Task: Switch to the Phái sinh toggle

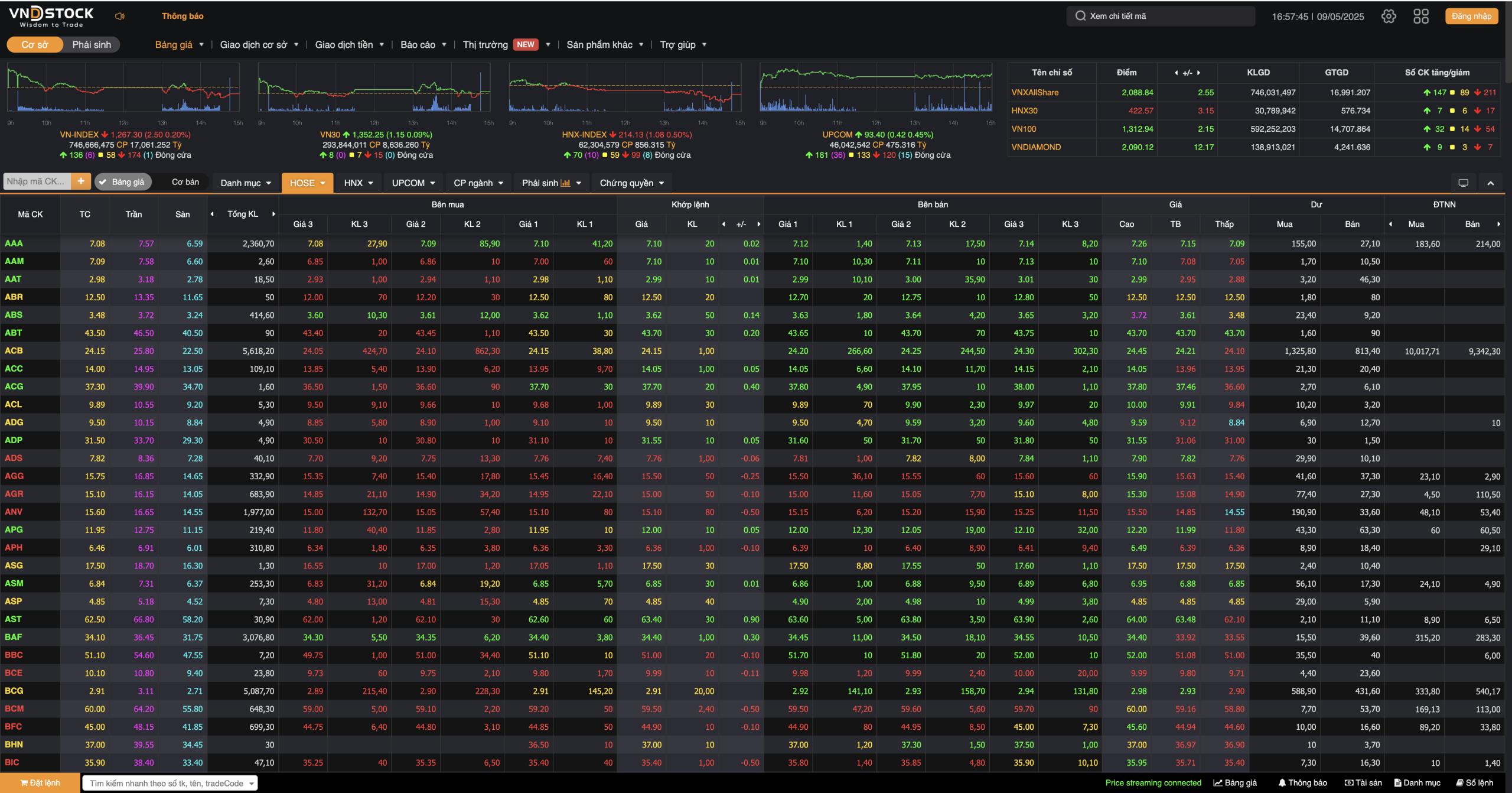Action: coord(92,45)
